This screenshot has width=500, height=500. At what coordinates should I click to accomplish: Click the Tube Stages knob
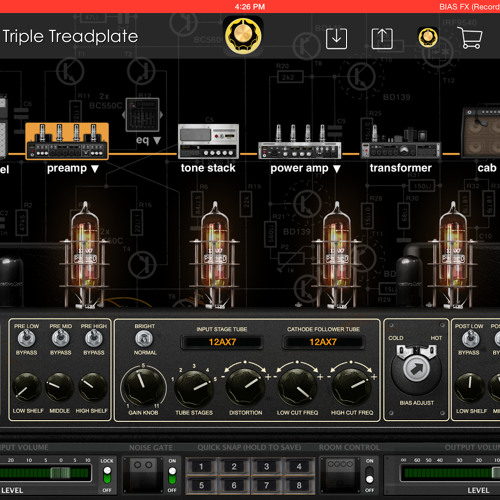(x=194, y=388)
